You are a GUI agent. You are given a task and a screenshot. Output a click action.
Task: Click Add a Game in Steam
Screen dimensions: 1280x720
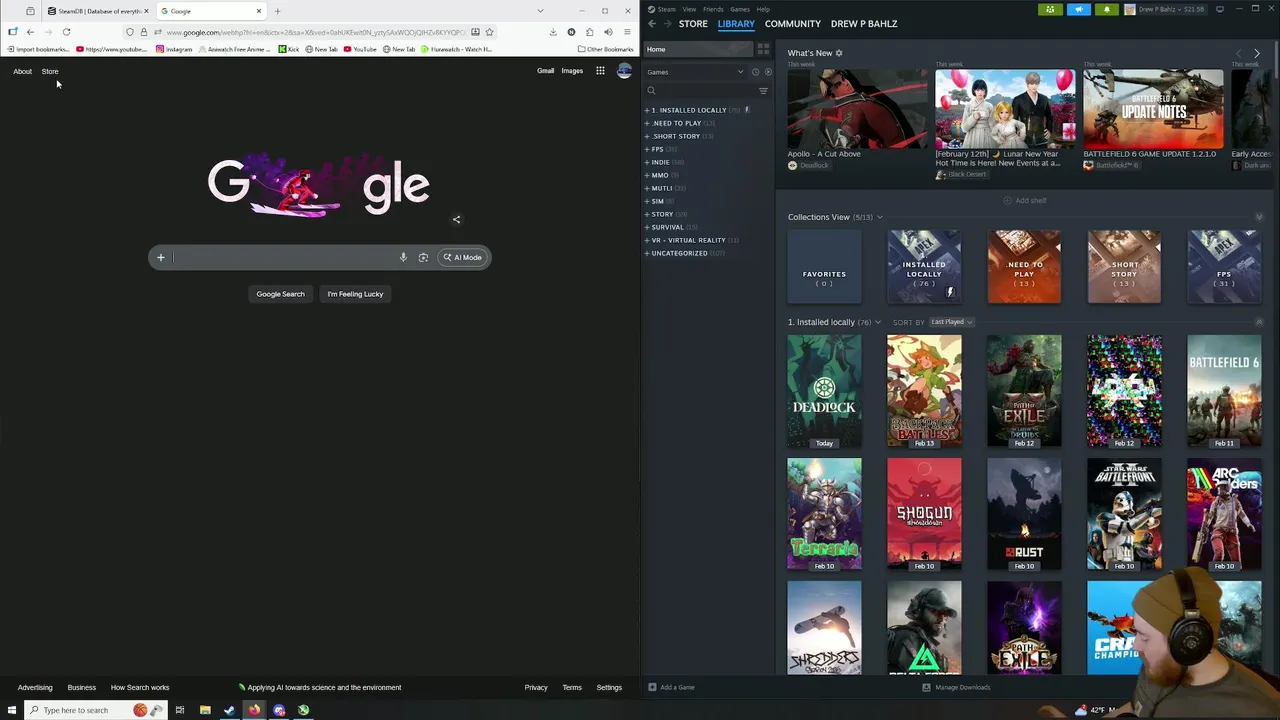click(671, 687)
